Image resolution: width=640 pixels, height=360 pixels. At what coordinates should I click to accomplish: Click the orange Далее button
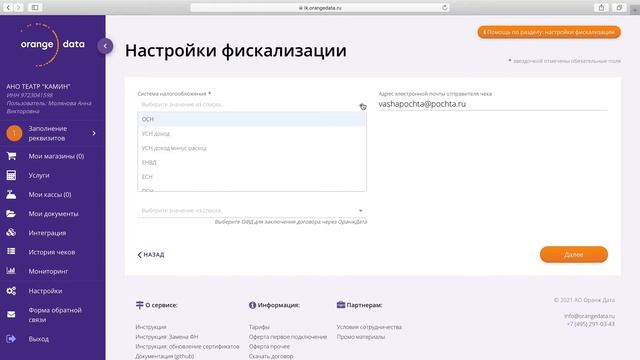[573, 254]
